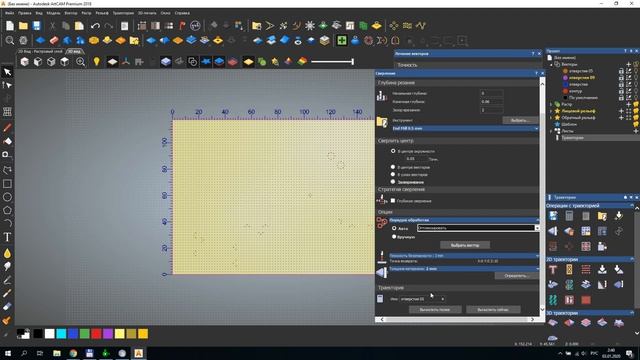Switch to the '3D вид' tab

(74, 51)
